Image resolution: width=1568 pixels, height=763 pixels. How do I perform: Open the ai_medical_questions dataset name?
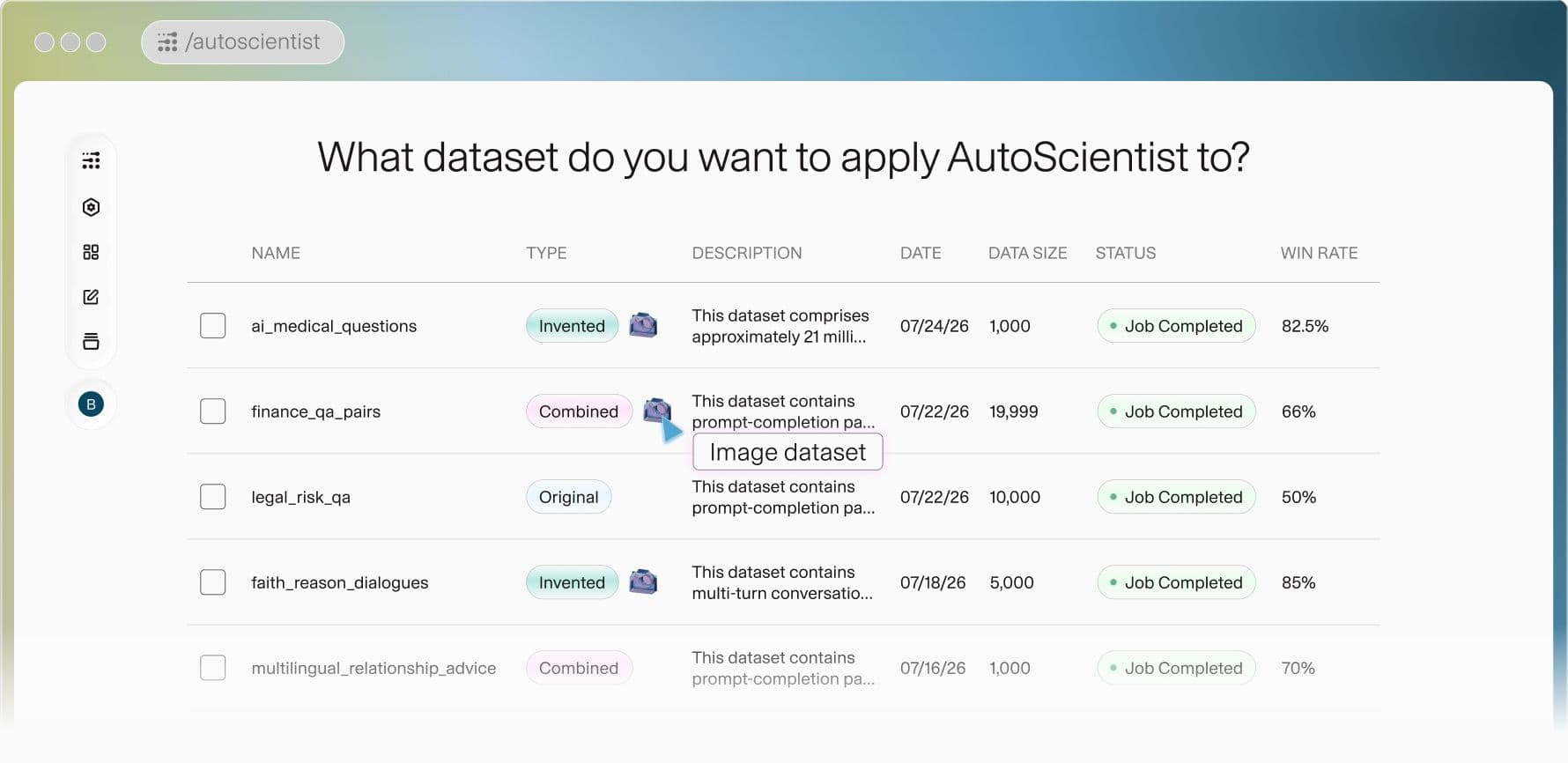point(334,326)
